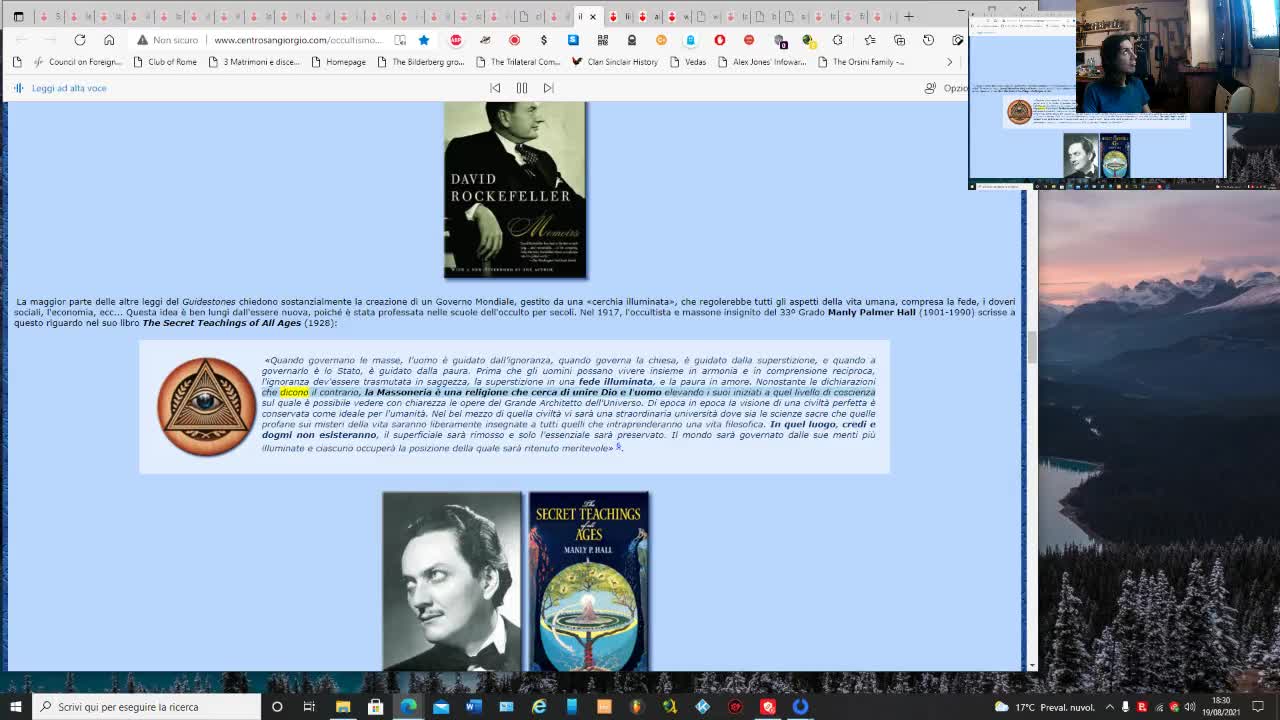Click the address bar URL
Image resolution: width=1280 pixels, height=720 pixels.
coord(297,40)
